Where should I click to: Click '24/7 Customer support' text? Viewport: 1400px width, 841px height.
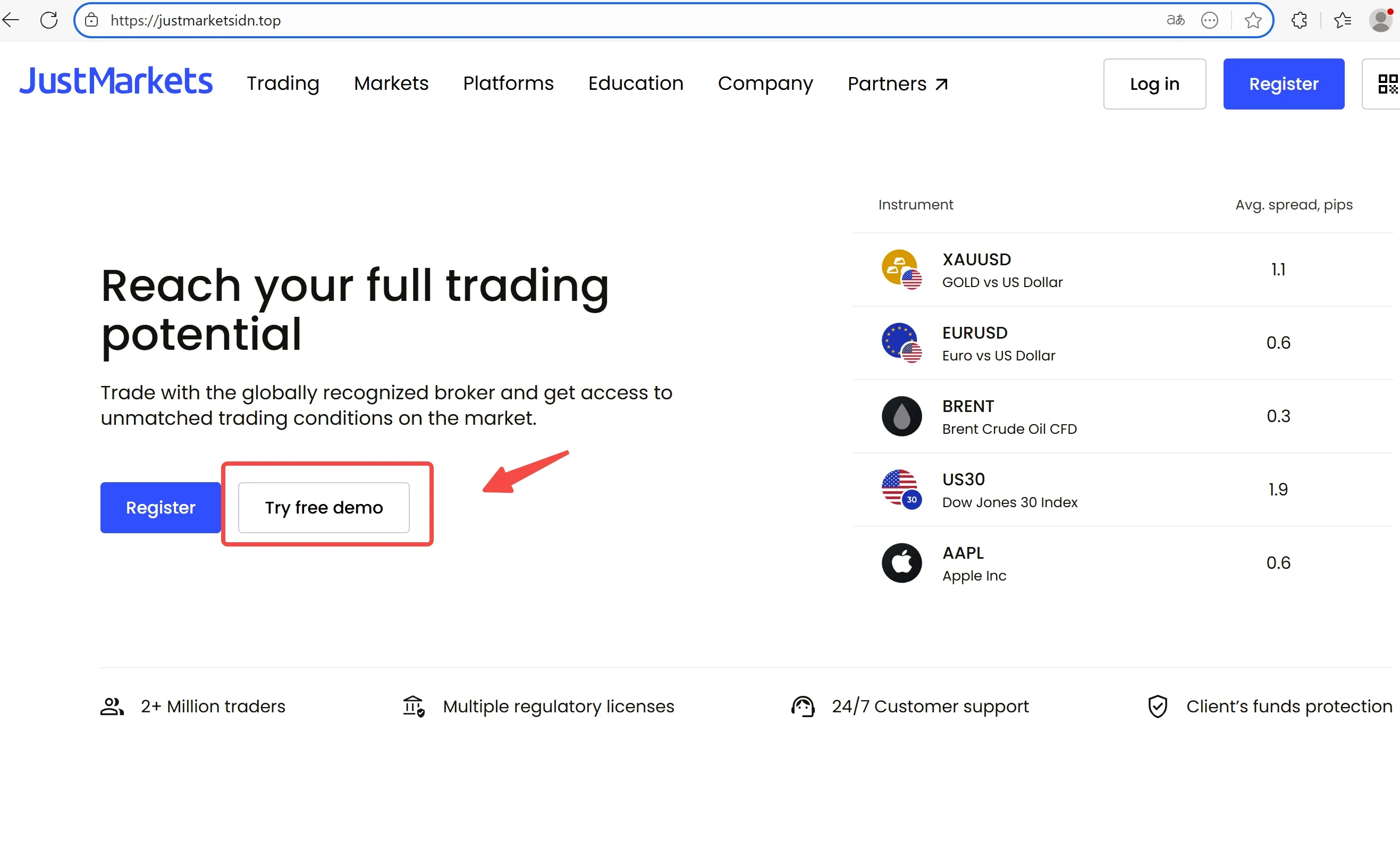pos(930,706)
